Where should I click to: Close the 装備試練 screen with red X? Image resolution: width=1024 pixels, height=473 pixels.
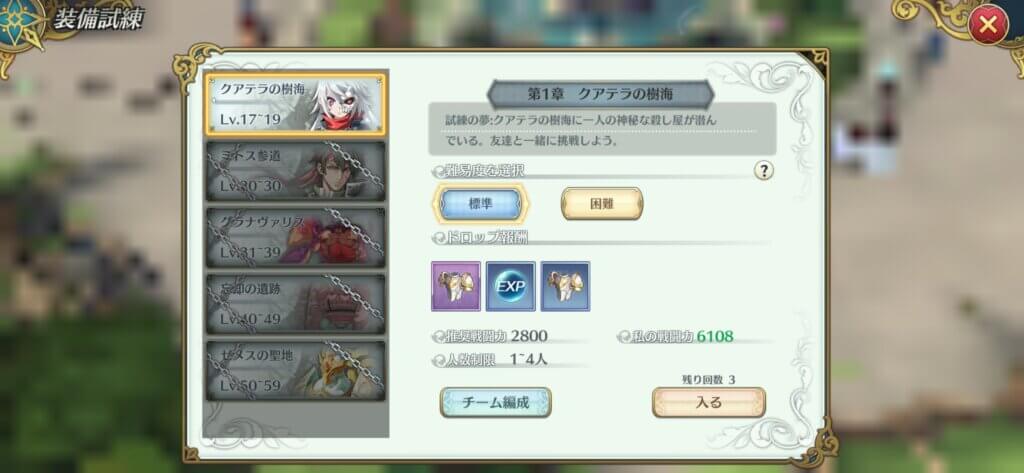tap(988, 25)
